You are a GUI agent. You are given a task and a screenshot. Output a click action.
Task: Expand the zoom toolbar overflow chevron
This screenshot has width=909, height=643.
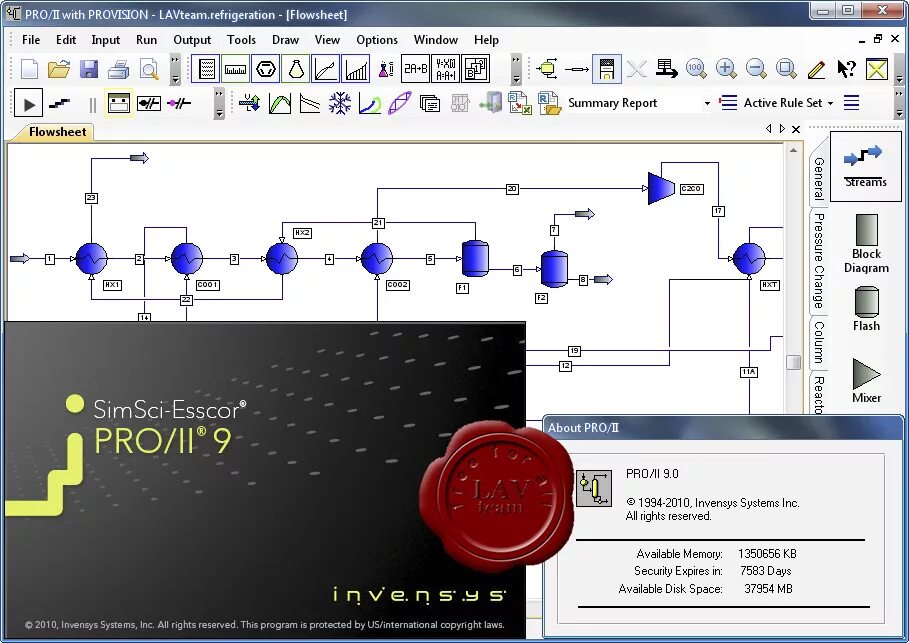[x=899, y=69]
